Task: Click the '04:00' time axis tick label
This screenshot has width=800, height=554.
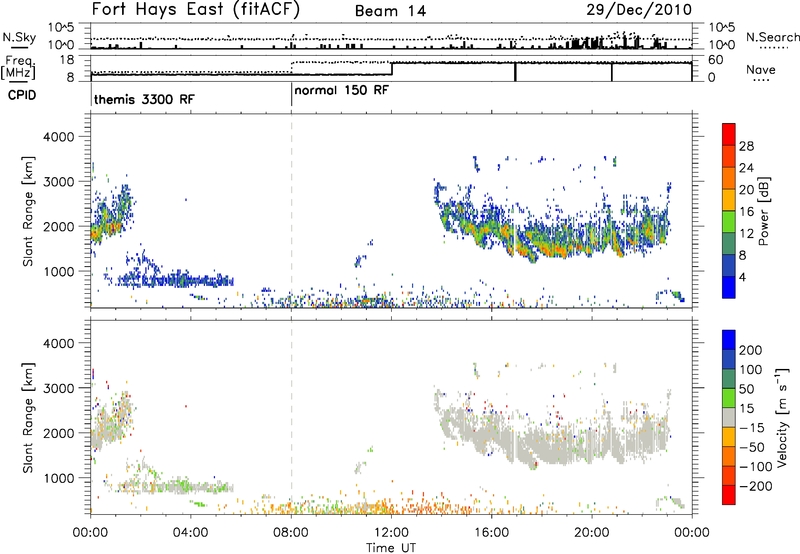Action: (x=191, y=533)
